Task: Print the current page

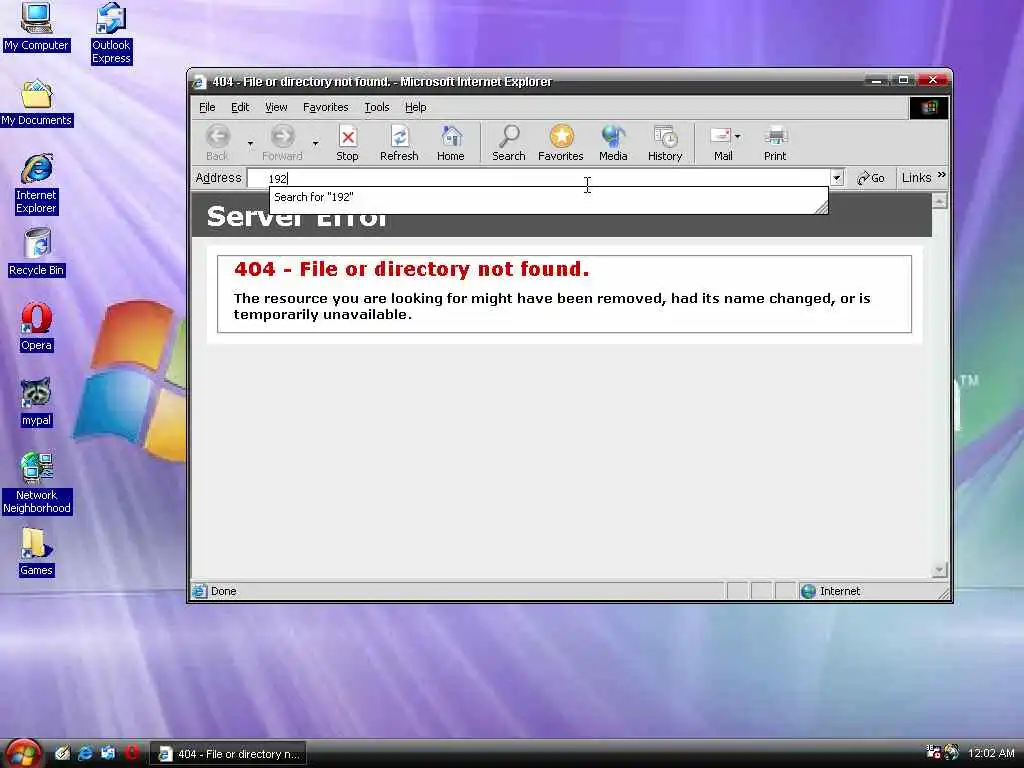Action: [x=775, y=143]
